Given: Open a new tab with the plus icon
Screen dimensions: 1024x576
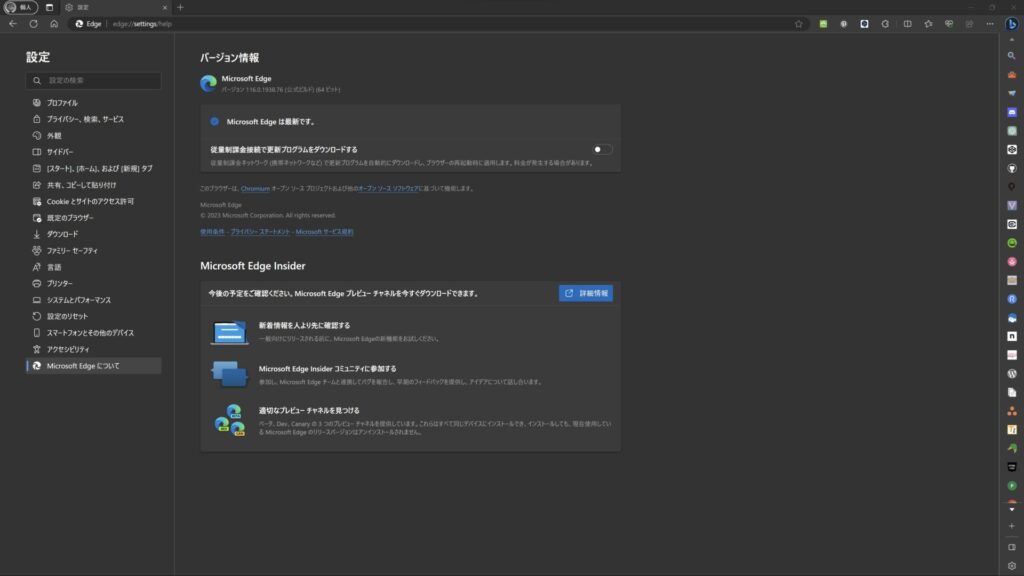Looking at the screenshot, I should (180, 7).
